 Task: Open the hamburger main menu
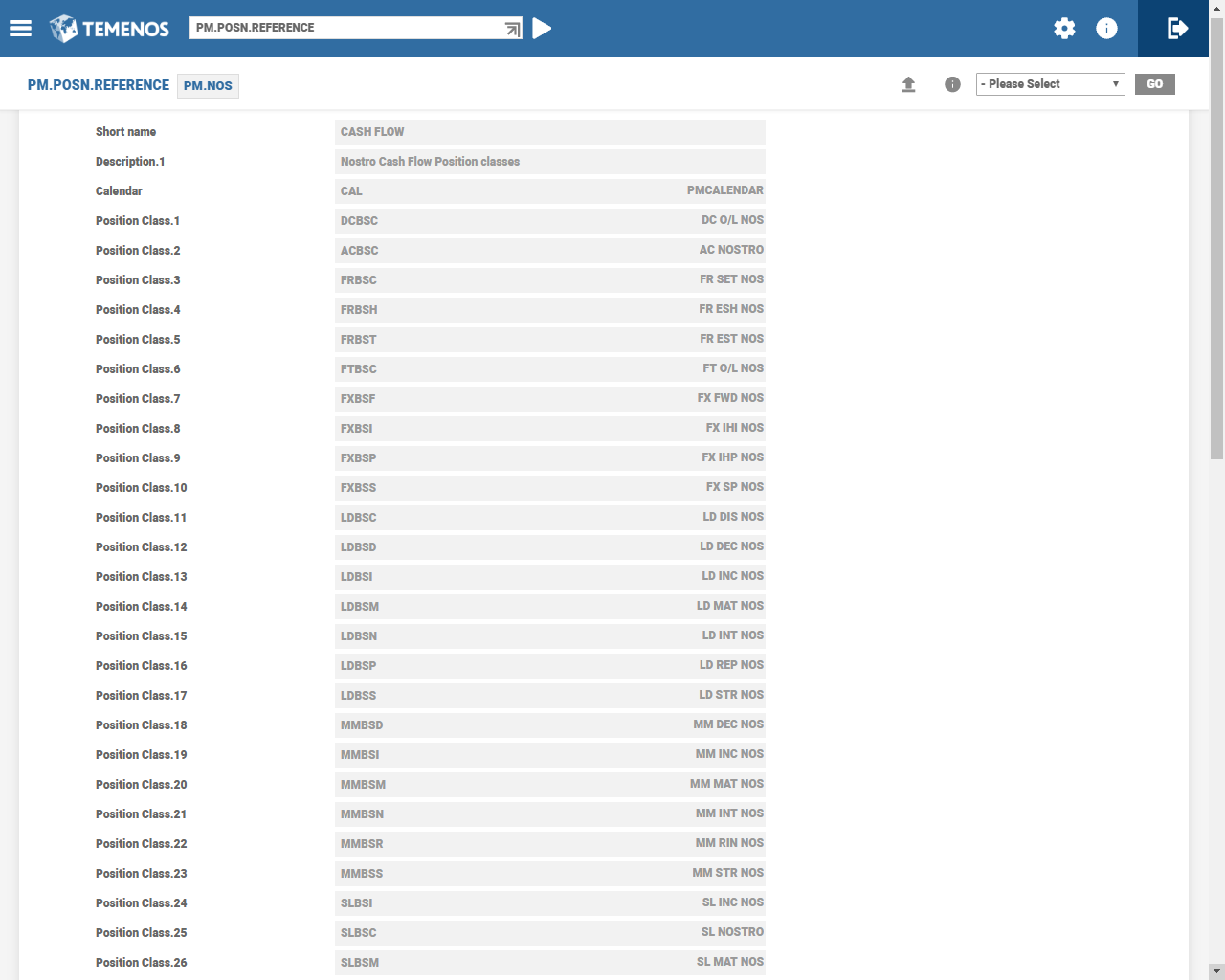(20, 29)
